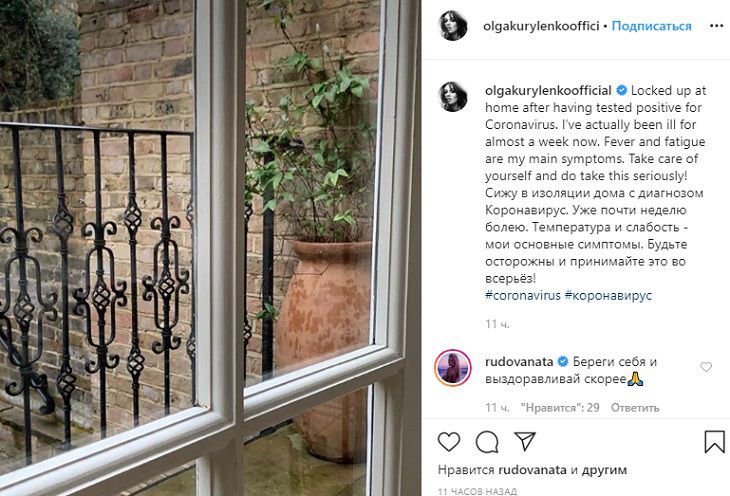This screenshot has height=496, width=730.
Task: View the 29 likes on rudovanata's comment
Action: click(560, 408)
